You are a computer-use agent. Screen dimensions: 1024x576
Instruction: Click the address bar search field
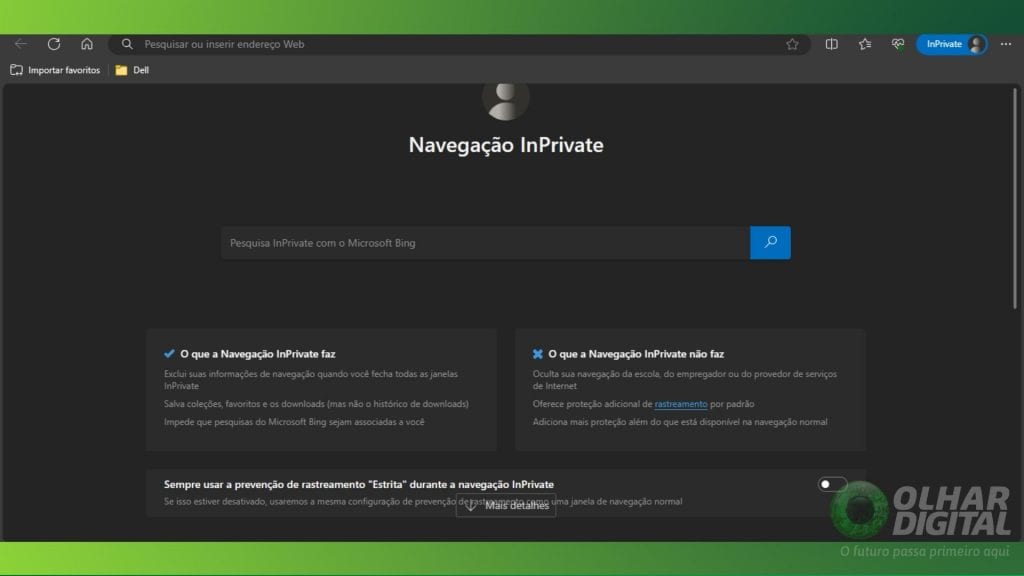tap(457, 44)
